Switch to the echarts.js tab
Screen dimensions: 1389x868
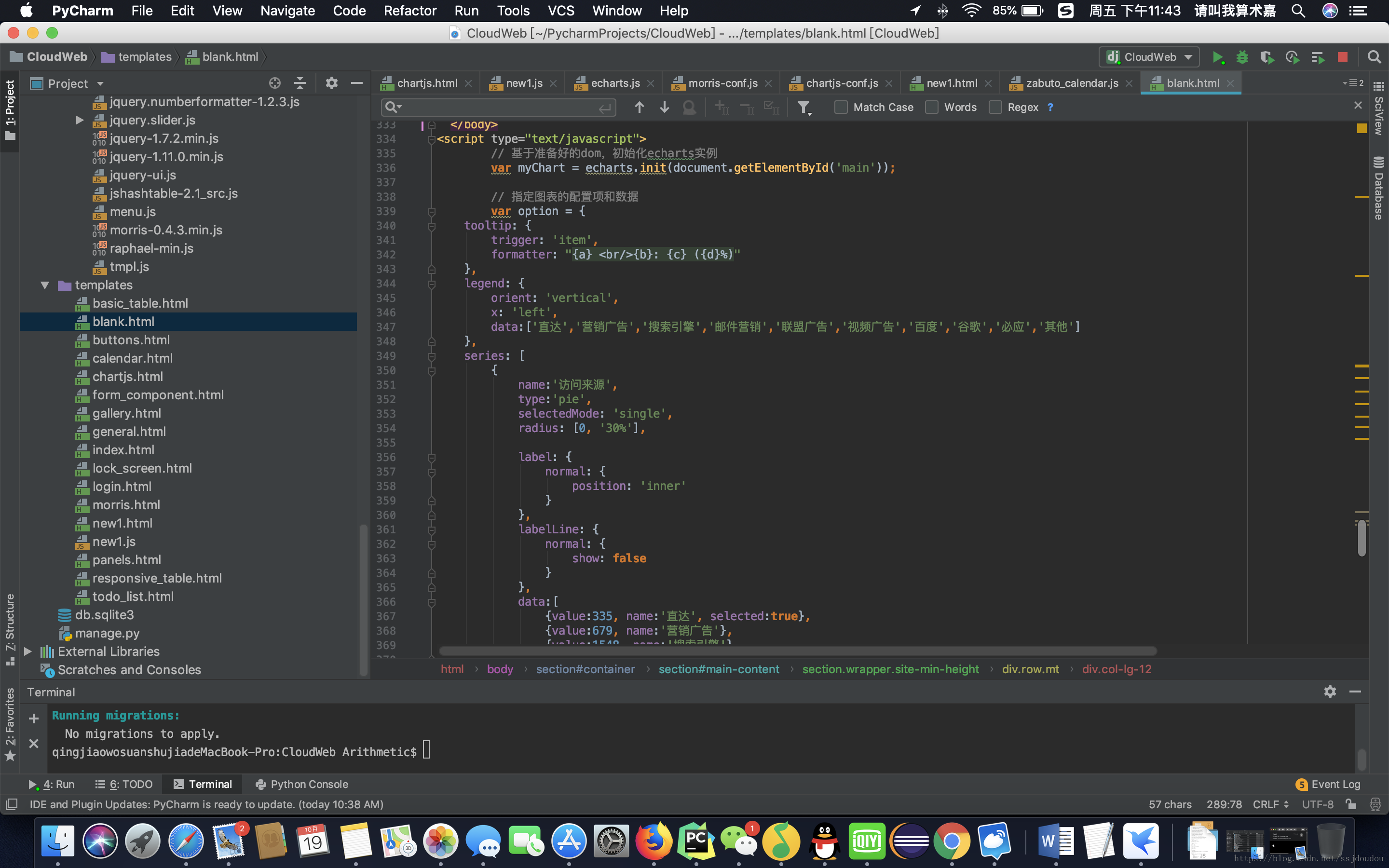point(615,83)
